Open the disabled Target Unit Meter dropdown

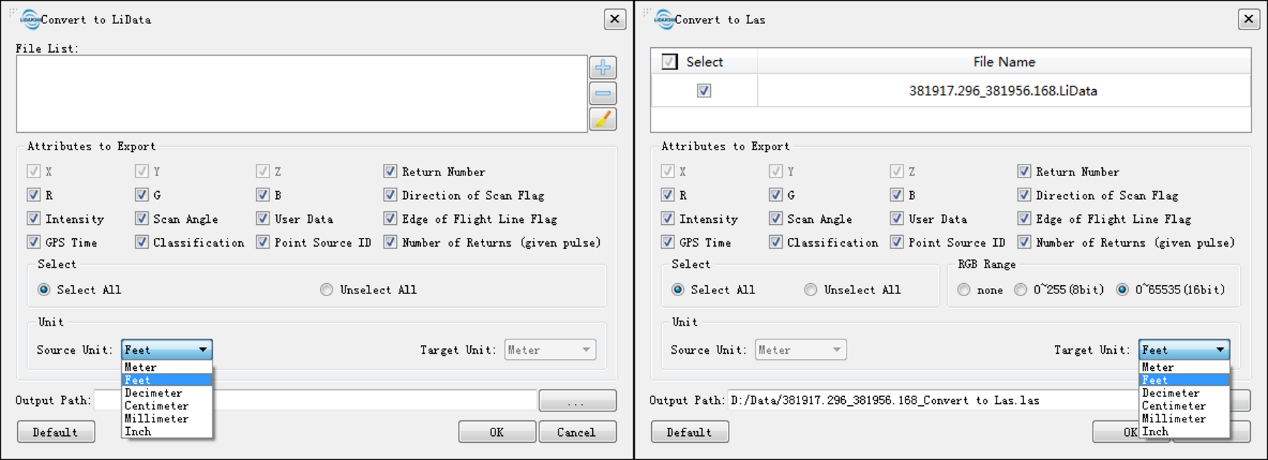tap(550, 350)
